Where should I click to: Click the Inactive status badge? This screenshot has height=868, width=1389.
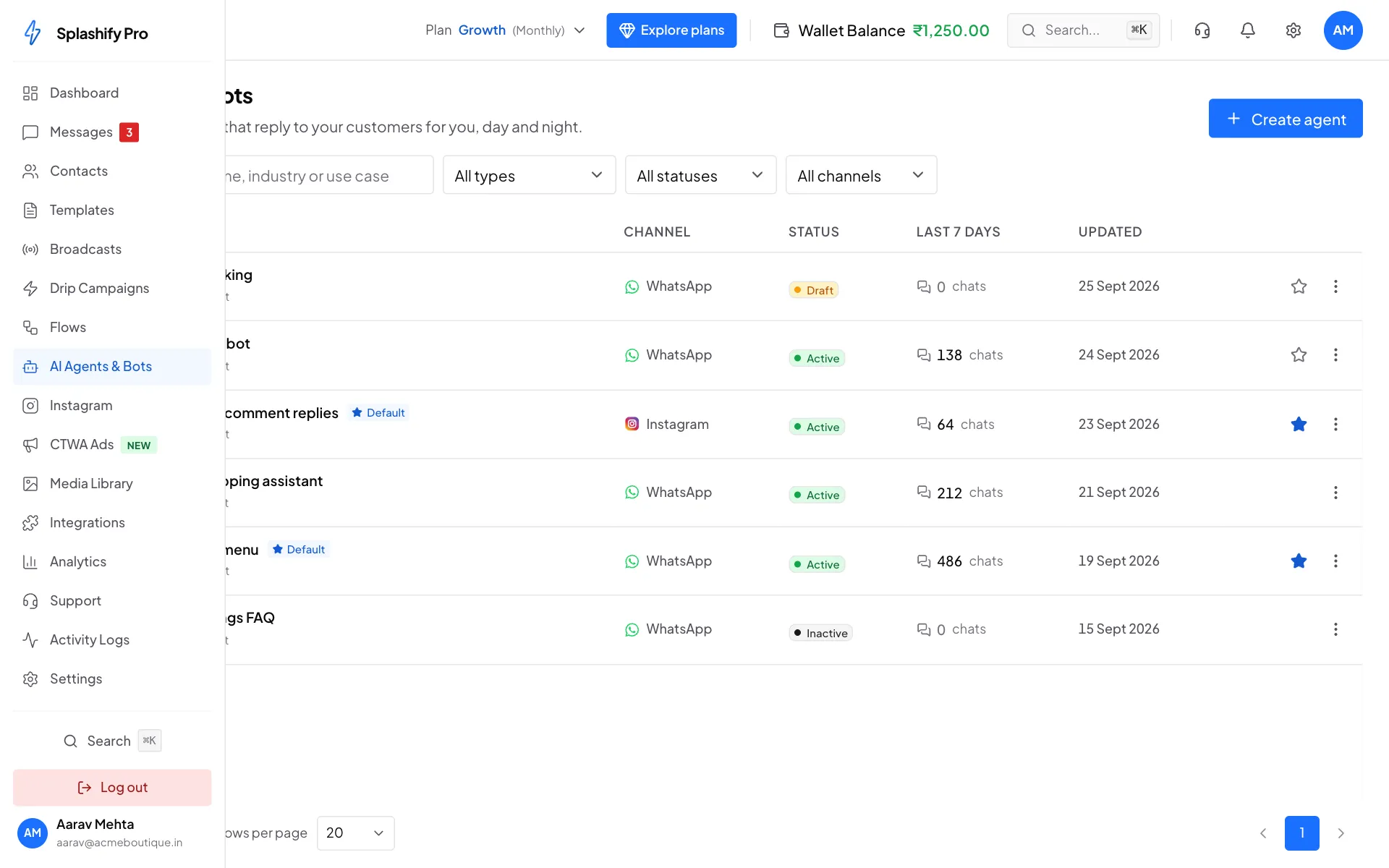click(x=820, y=633)
